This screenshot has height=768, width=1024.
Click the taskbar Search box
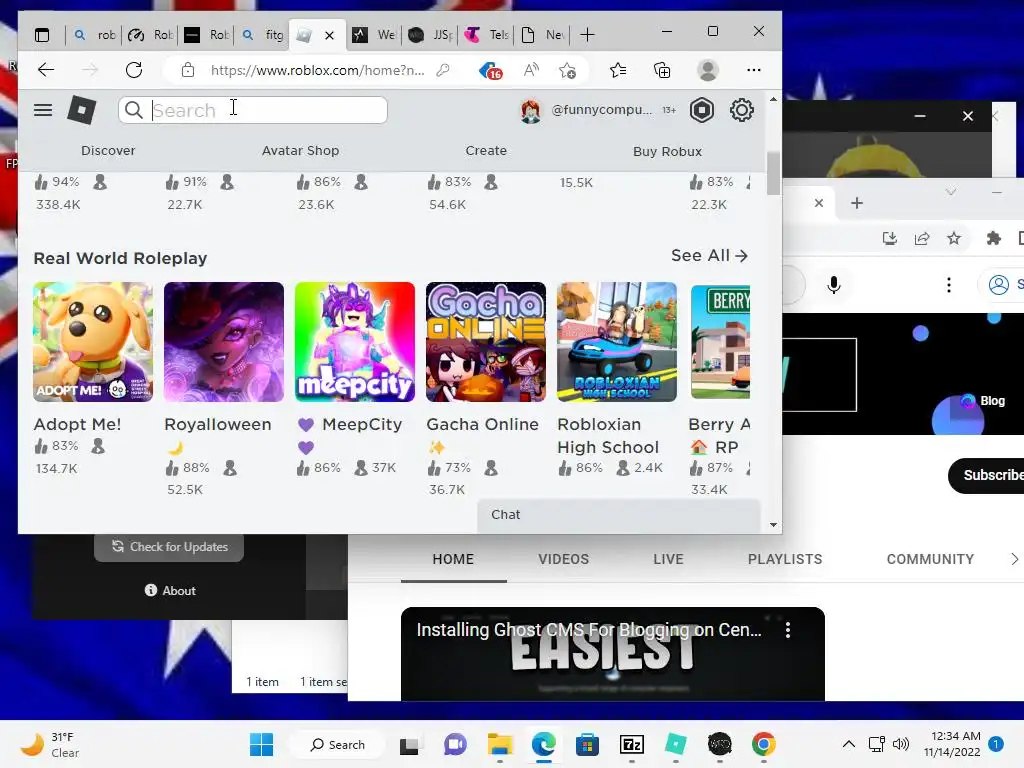338,744
